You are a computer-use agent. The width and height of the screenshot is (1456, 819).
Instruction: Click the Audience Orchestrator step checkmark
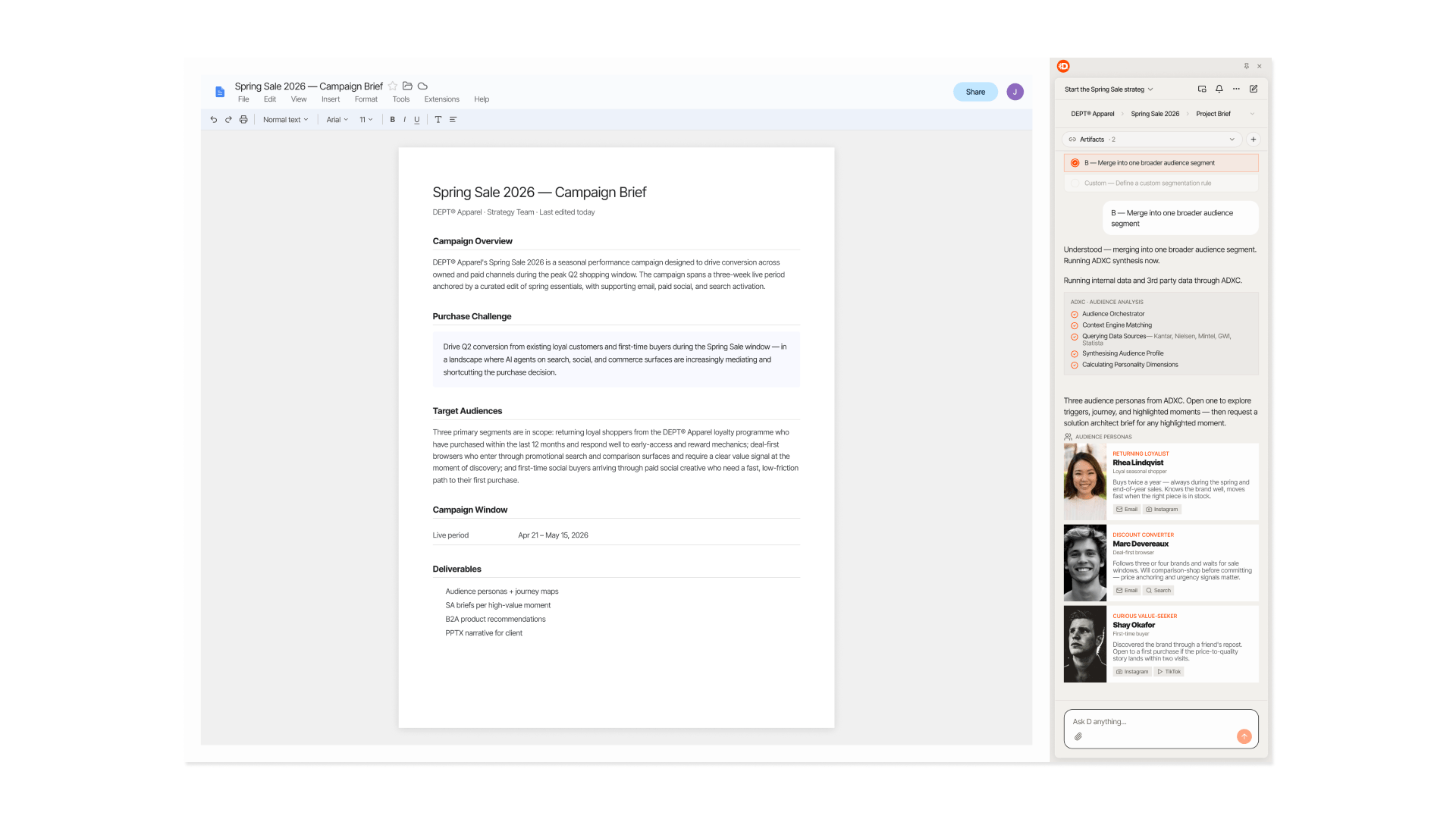1075,314
